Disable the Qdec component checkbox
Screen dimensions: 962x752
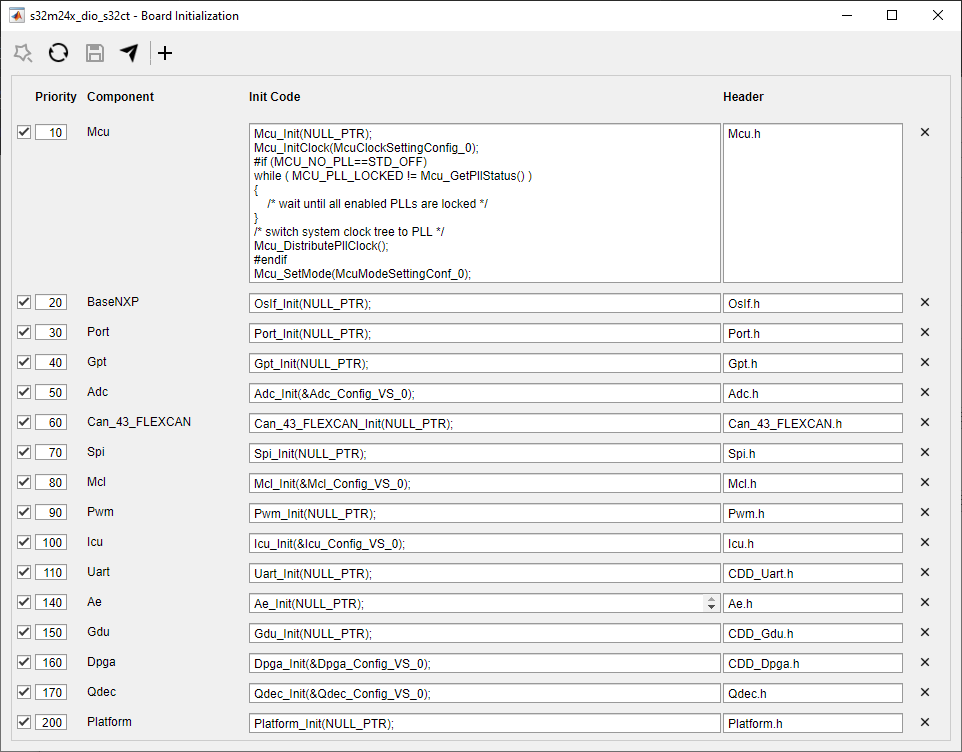[24, 692]
